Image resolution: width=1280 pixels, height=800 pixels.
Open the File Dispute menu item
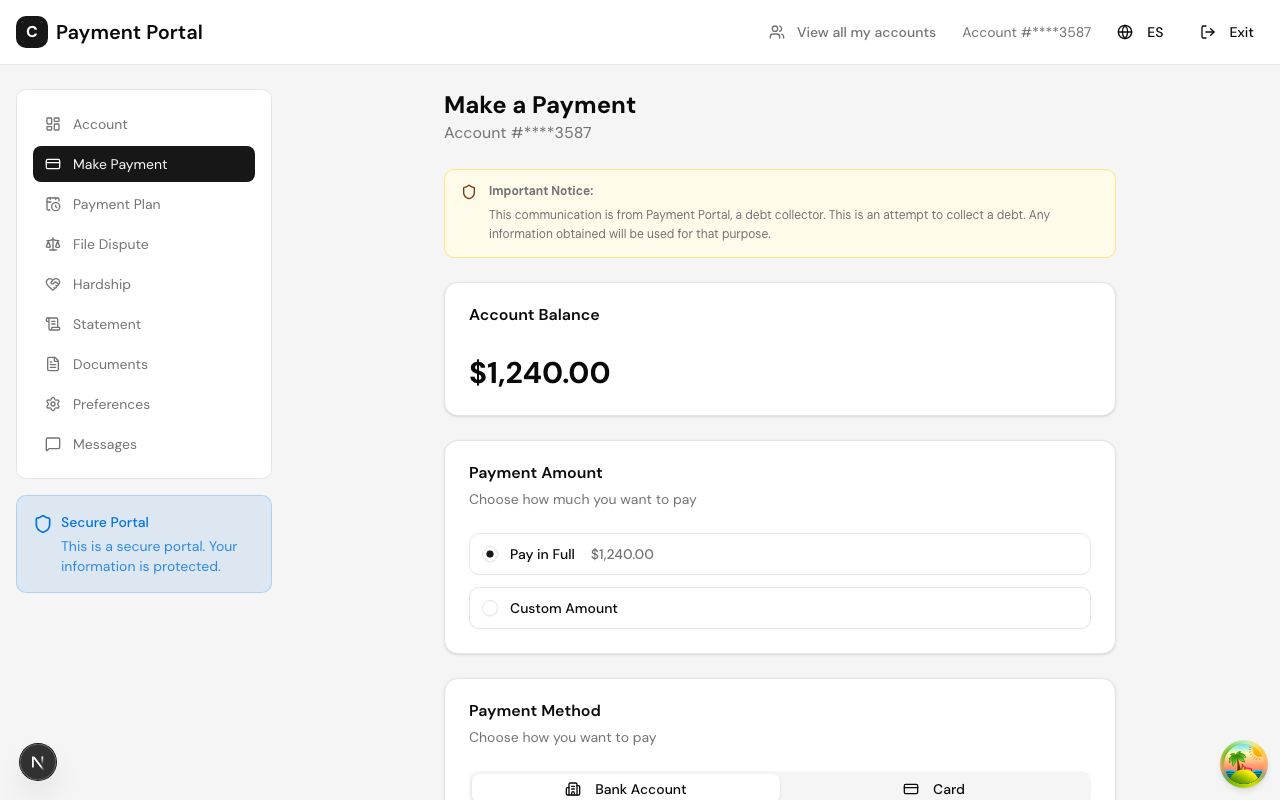point(144,244)
